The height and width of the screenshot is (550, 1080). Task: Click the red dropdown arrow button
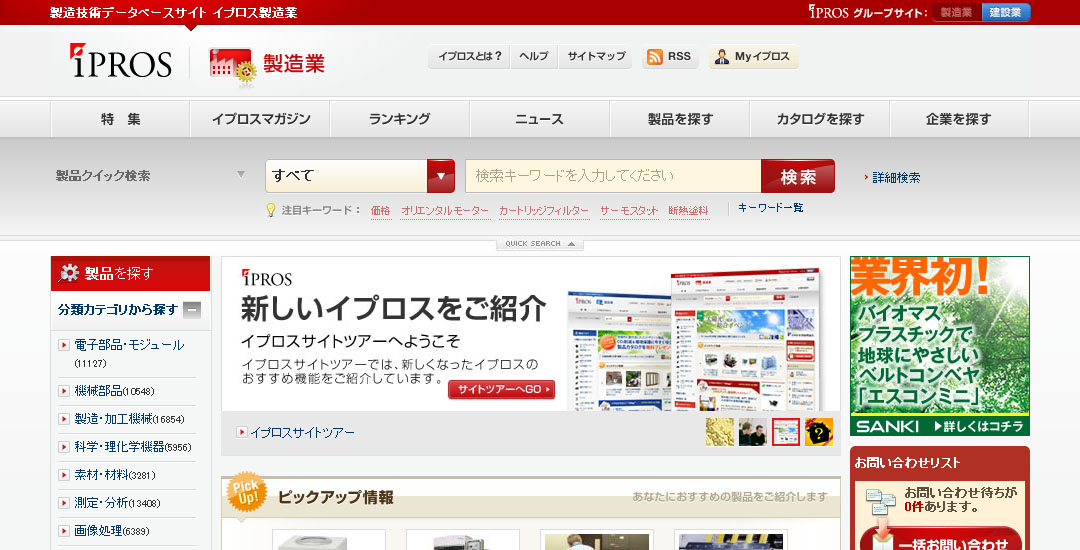[x=441, y=176]
